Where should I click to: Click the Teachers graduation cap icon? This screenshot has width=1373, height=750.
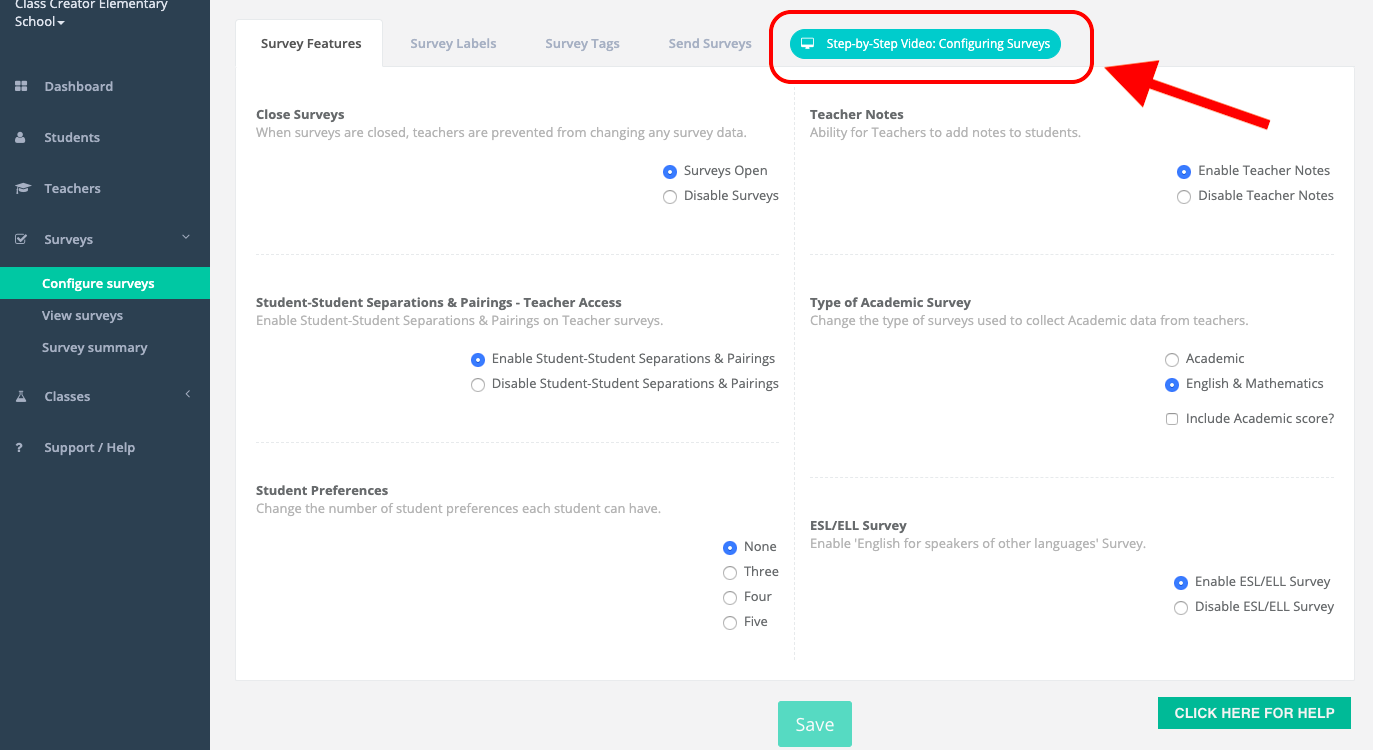click(x=21, y=189)
